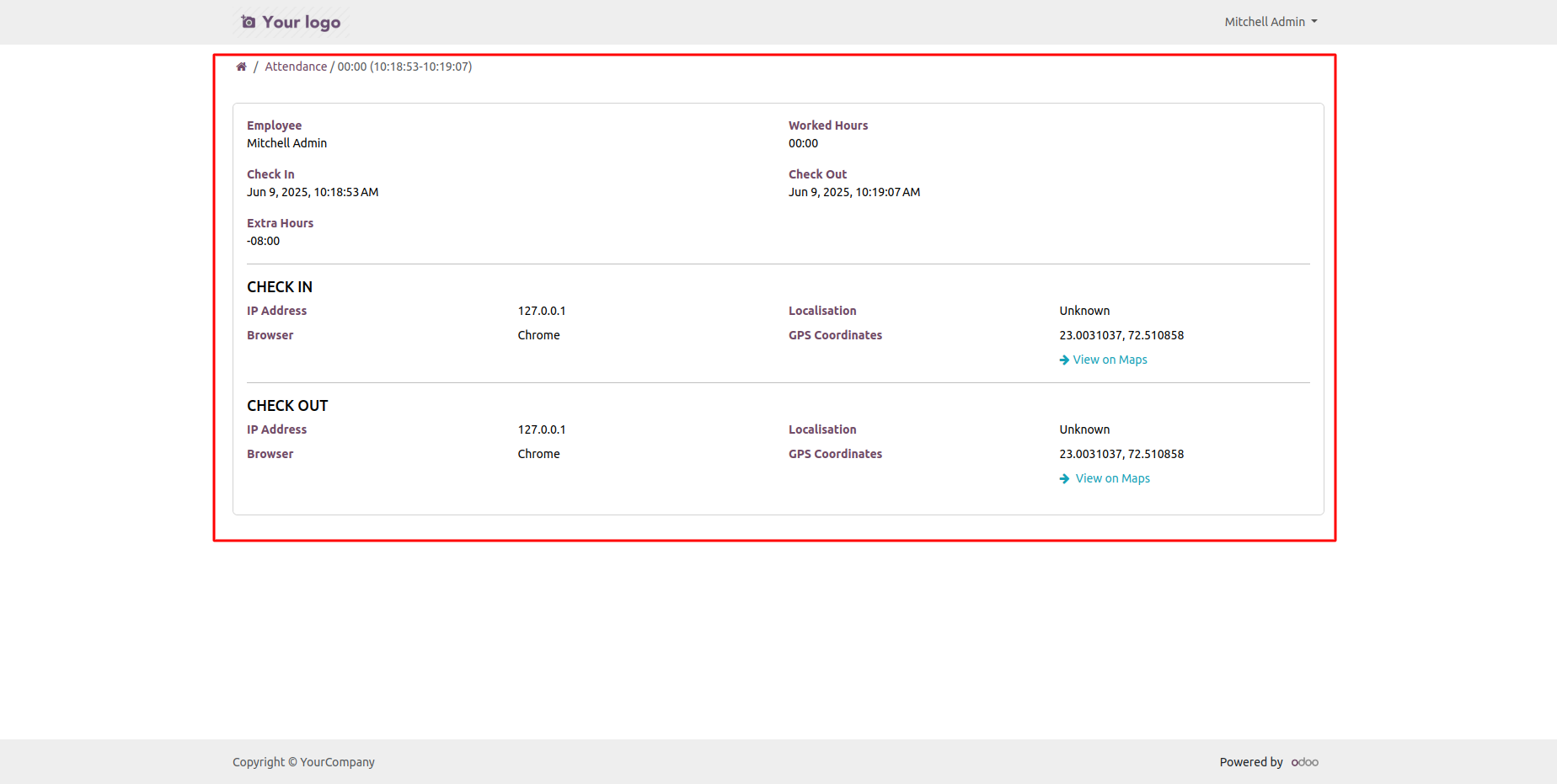The width and height of the screenshot is (1557, 784).
Task: Click the camera icon beside Your logo
Action: [x=248, y=22]
